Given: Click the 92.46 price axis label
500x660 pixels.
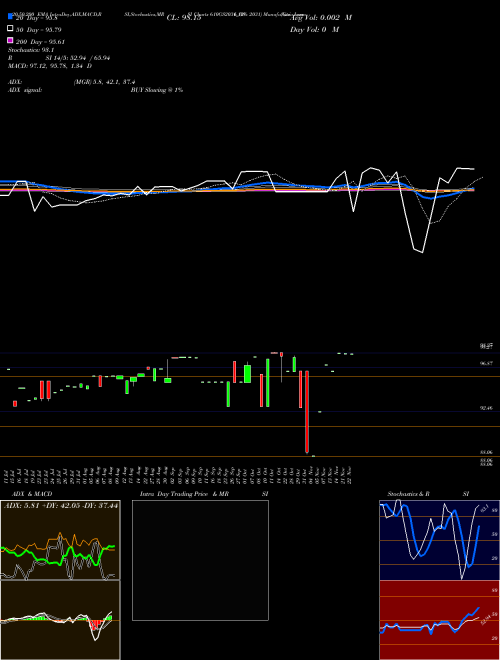Looking at the screenshot, I should pyautogui.click(x=486, y=408).
